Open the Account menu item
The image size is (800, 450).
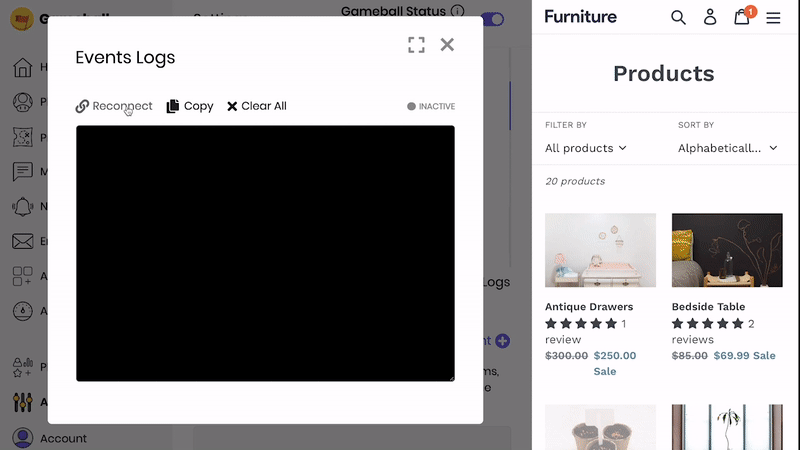pos(49,438)
